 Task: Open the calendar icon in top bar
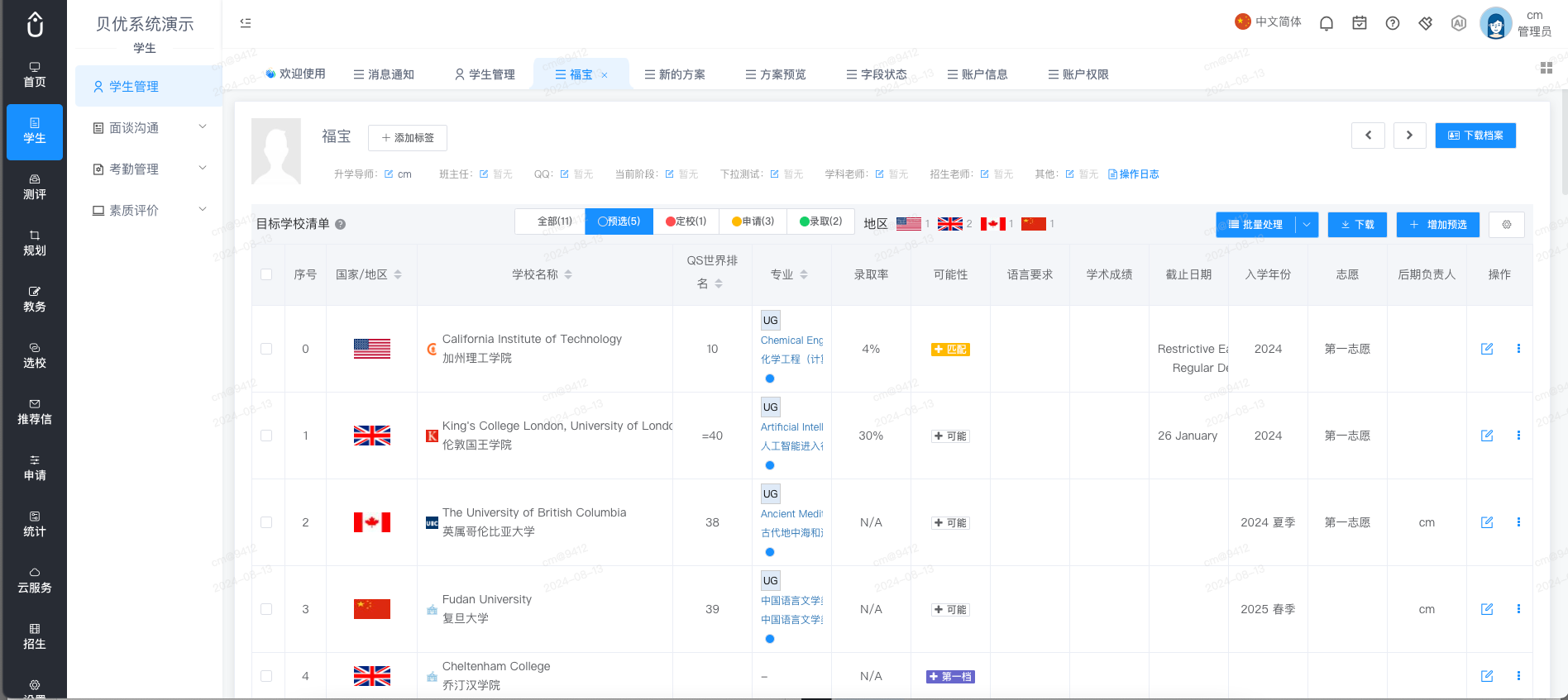coord(1360,23)
